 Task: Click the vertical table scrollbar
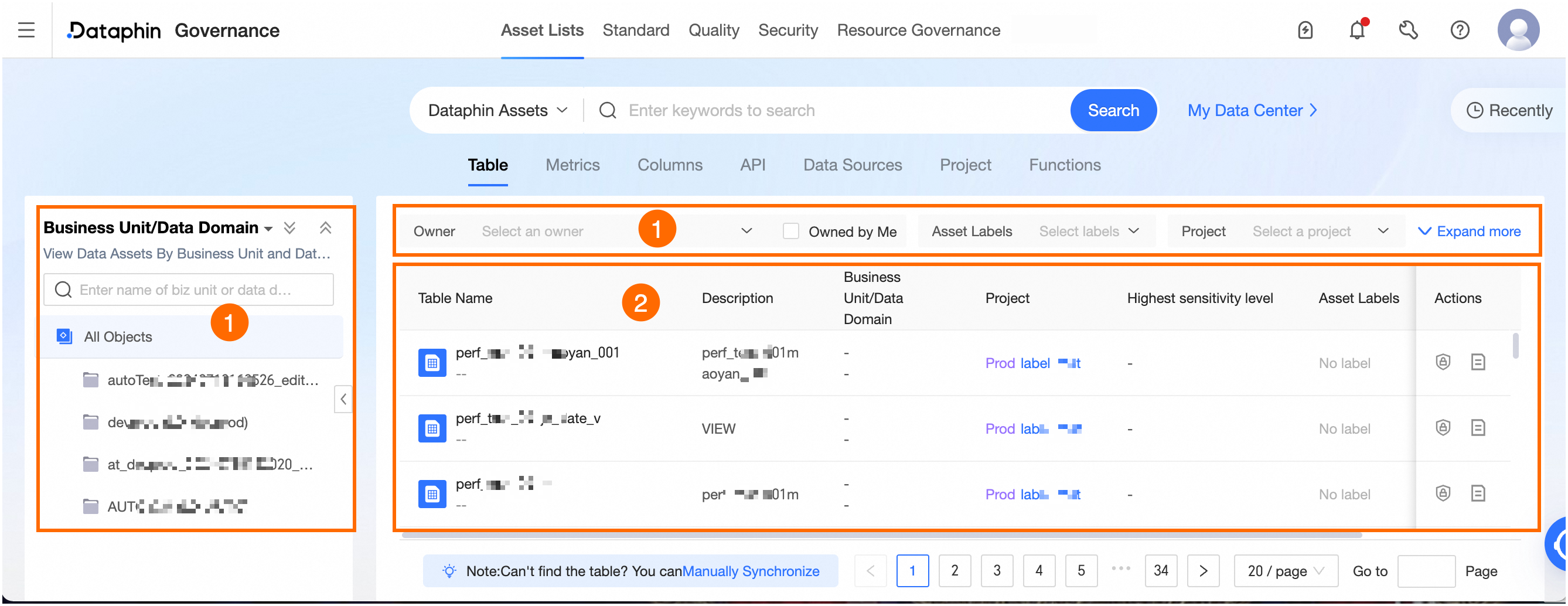pyautogui.click(x=1515, y=346)
